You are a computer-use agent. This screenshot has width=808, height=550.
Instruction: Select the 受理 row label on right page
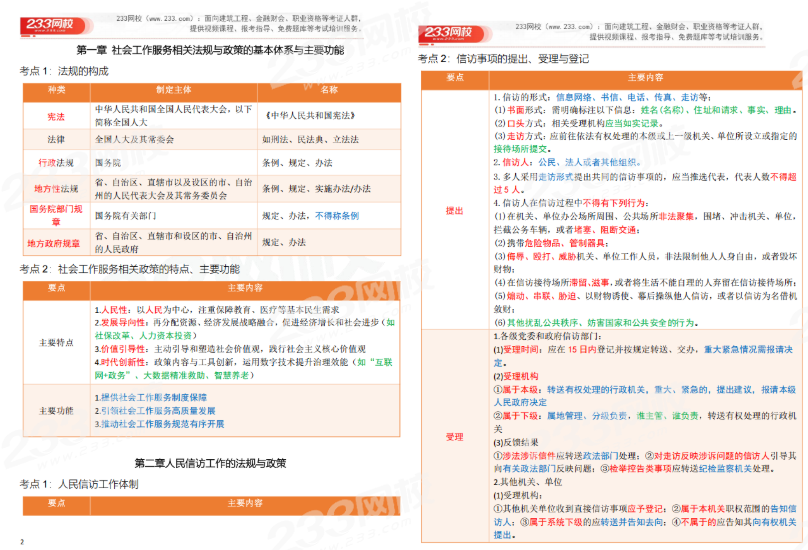coord(454,436)
